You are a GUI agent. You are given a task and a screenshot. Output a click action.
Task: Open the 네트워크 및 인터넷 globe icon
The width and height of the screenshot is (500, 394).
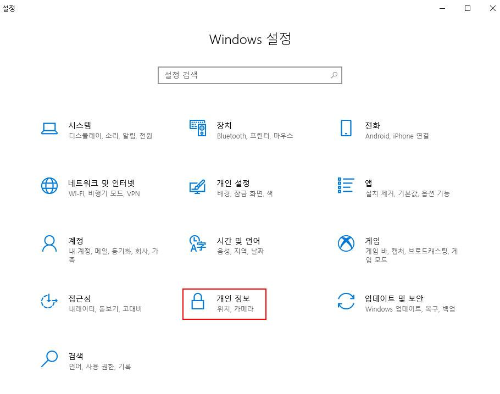(49, 186)
